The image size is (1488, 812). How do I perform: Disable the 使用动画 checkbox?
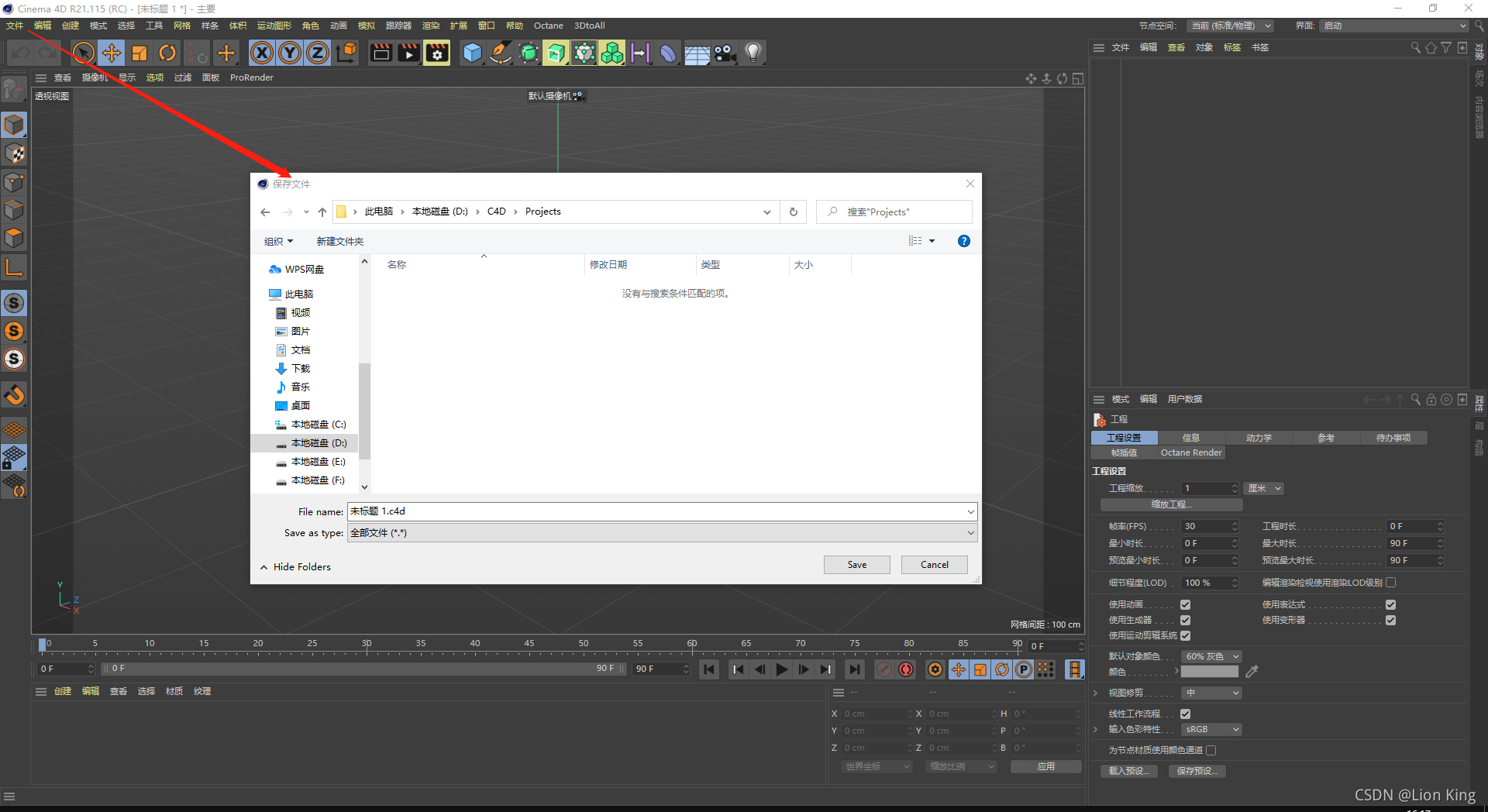[1185, 604]
